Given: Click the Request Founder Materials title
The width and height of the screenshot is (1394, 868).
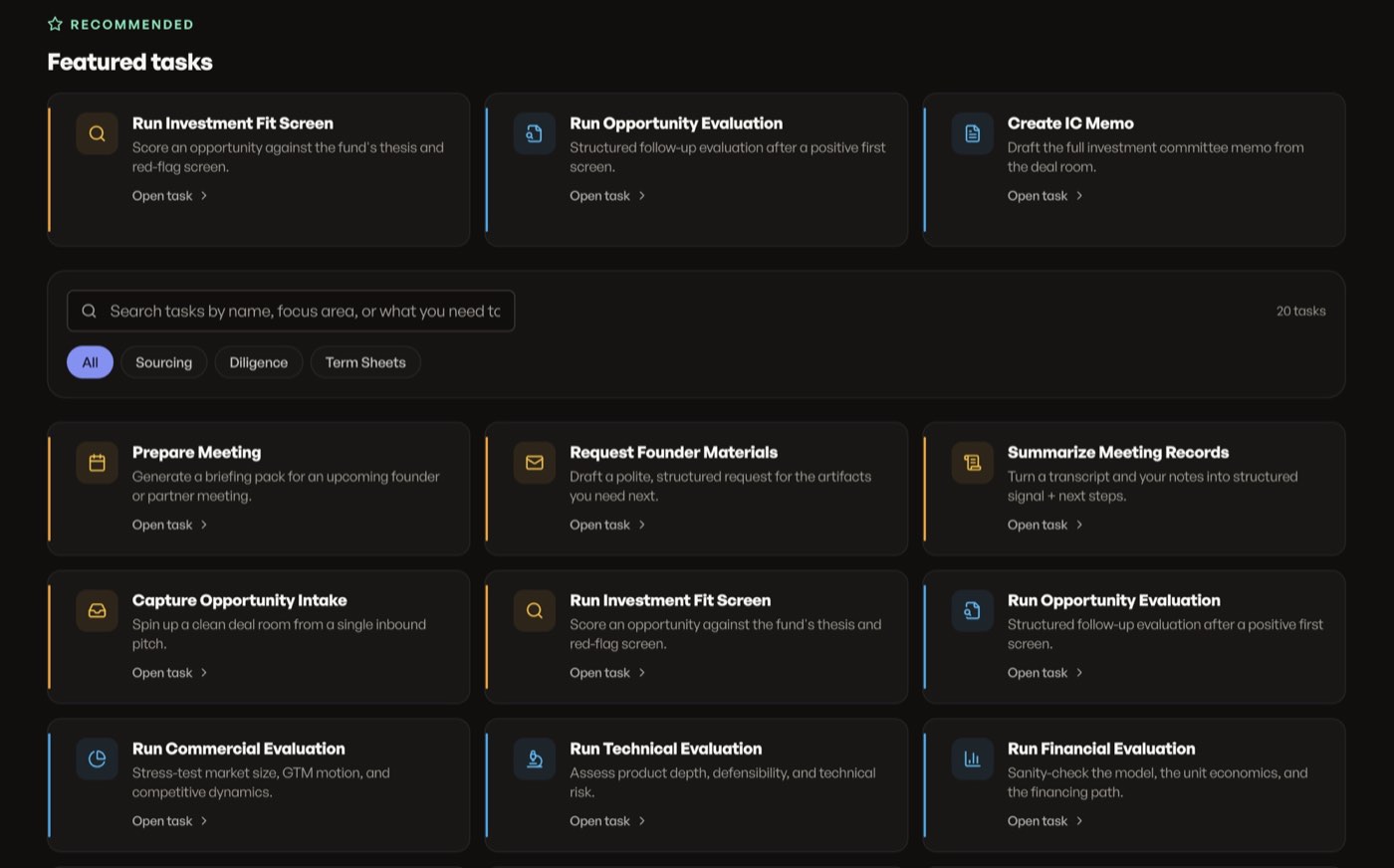Looking at the screenshot, I should [673, 452].
